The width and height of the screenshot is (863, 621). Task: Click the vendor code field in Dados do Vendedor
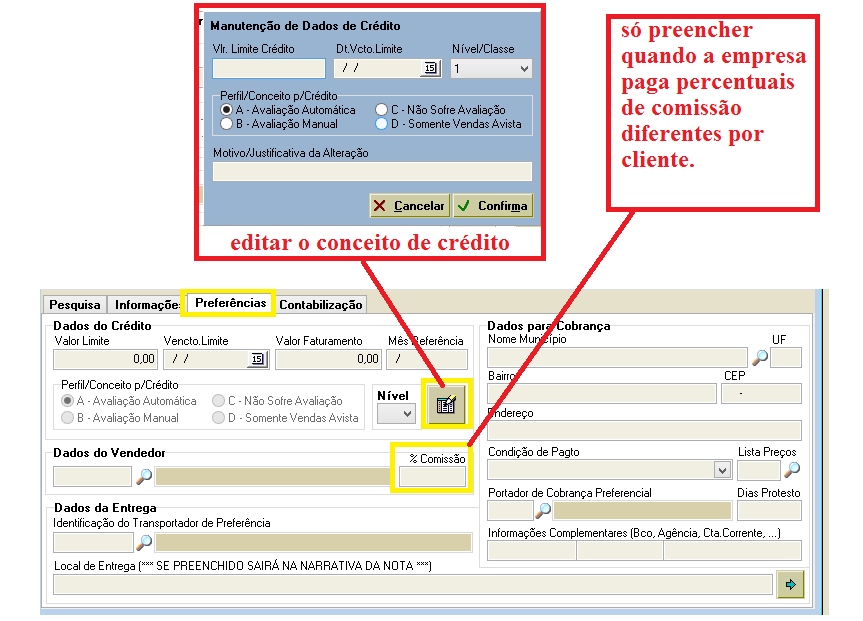click(x=92, y=476)
